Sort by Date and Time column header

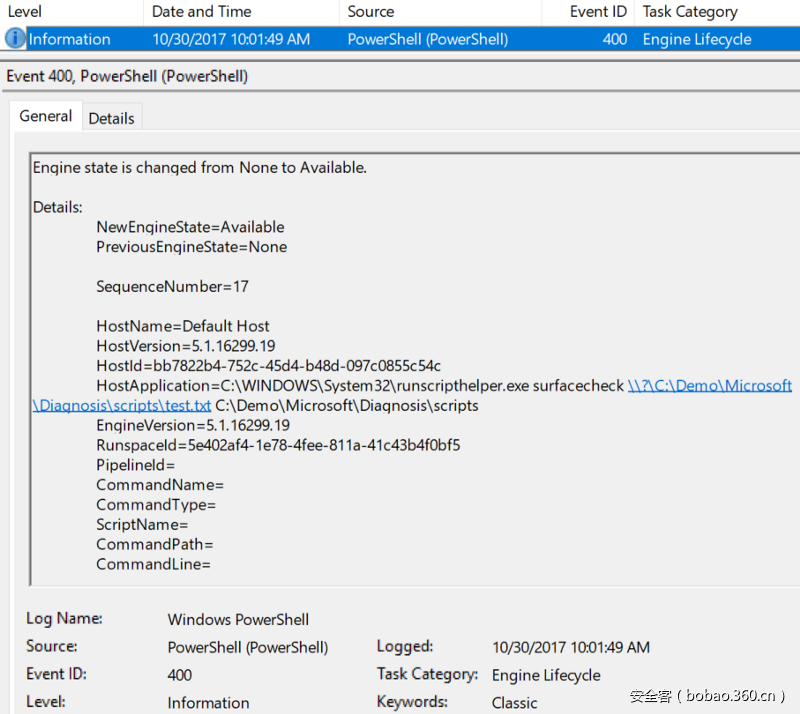click(x=201, y=12)
